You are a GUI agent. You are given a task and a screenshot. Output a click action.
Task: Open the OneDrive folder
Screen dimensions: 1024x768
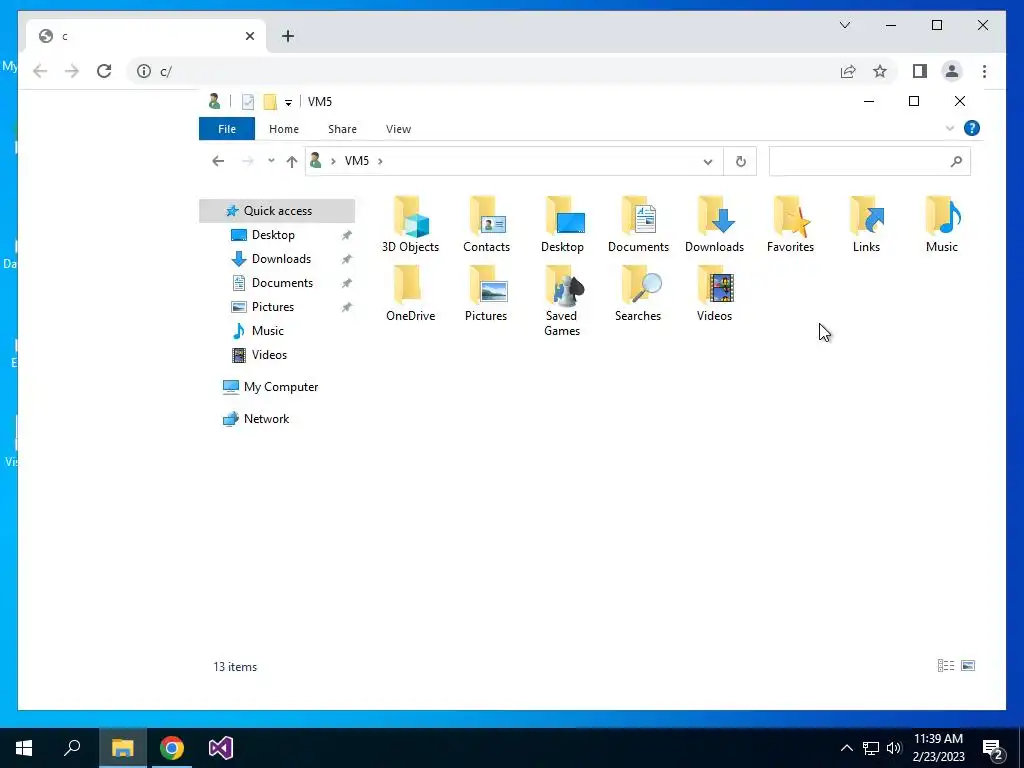(x=410, y=293)
